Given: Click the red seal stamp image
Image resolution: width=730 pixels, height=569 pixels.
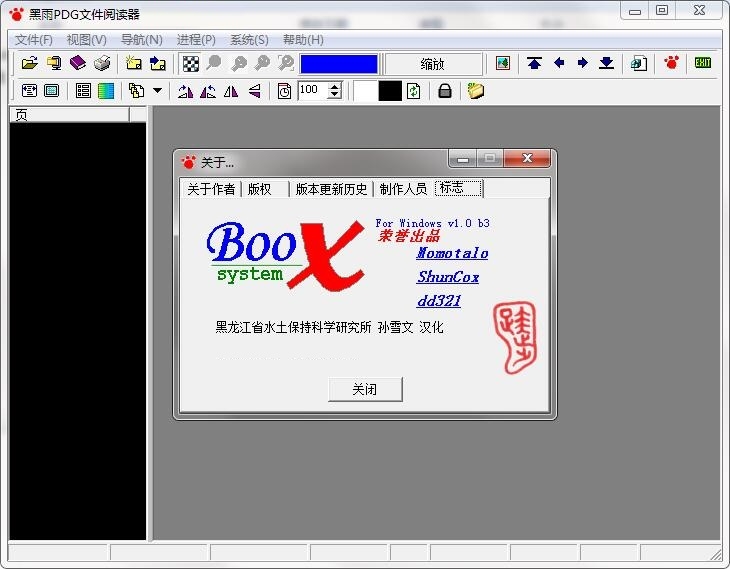Looking at the screenshot, I should (515, 338).
